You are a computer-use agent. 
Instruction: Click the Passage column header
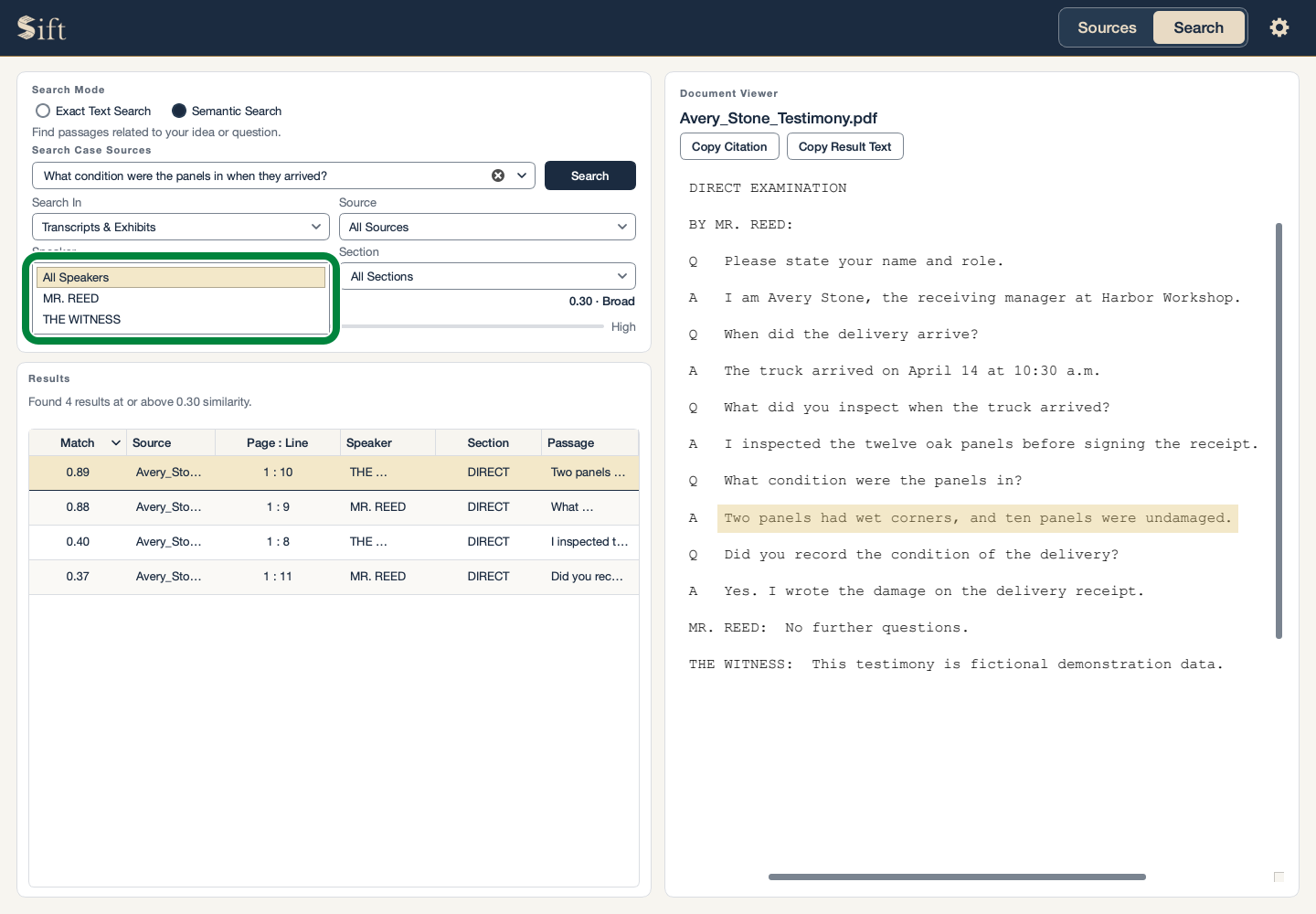(589, 443)
